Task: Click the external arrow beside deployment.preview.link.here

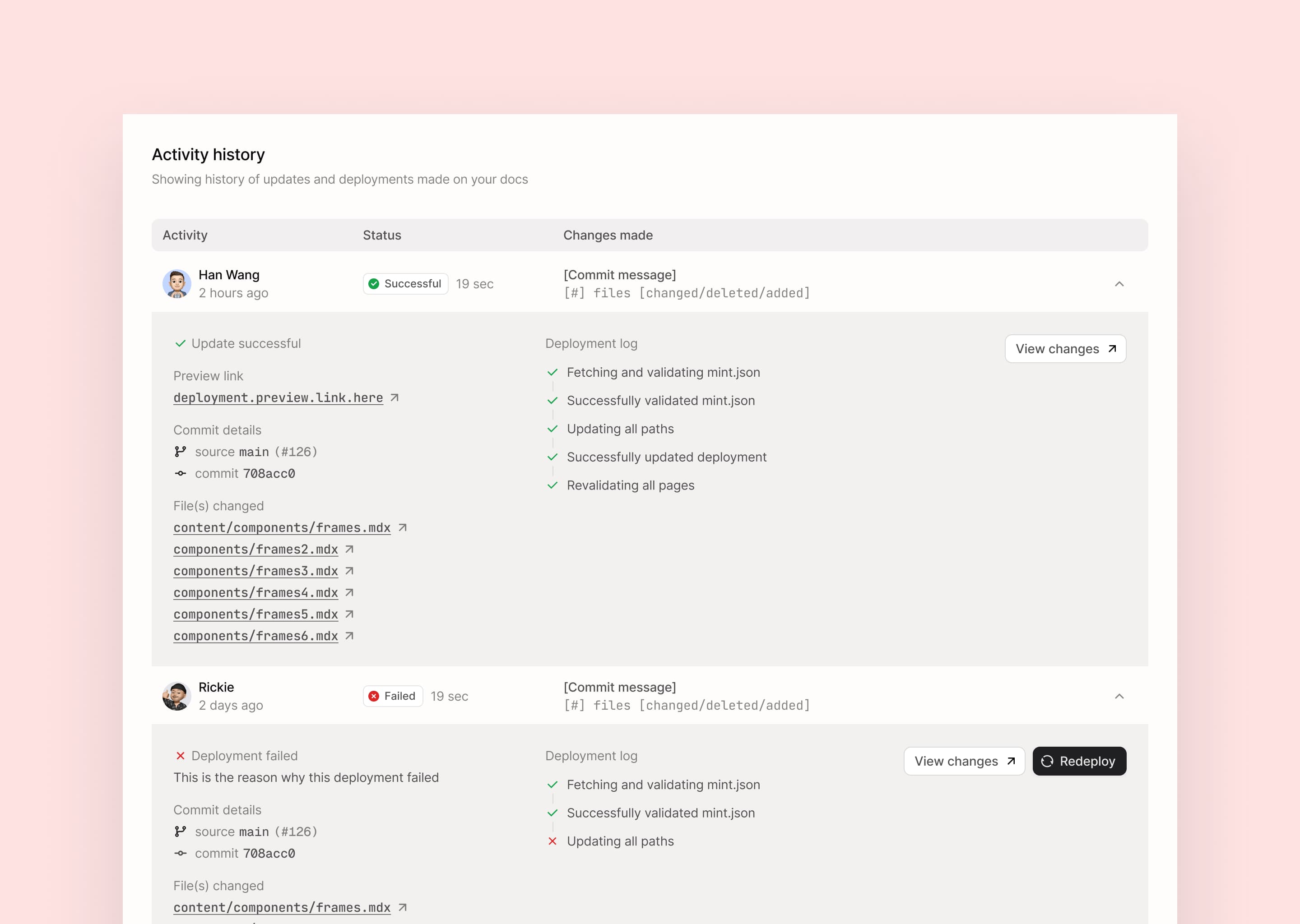Action: coord(395,397)
